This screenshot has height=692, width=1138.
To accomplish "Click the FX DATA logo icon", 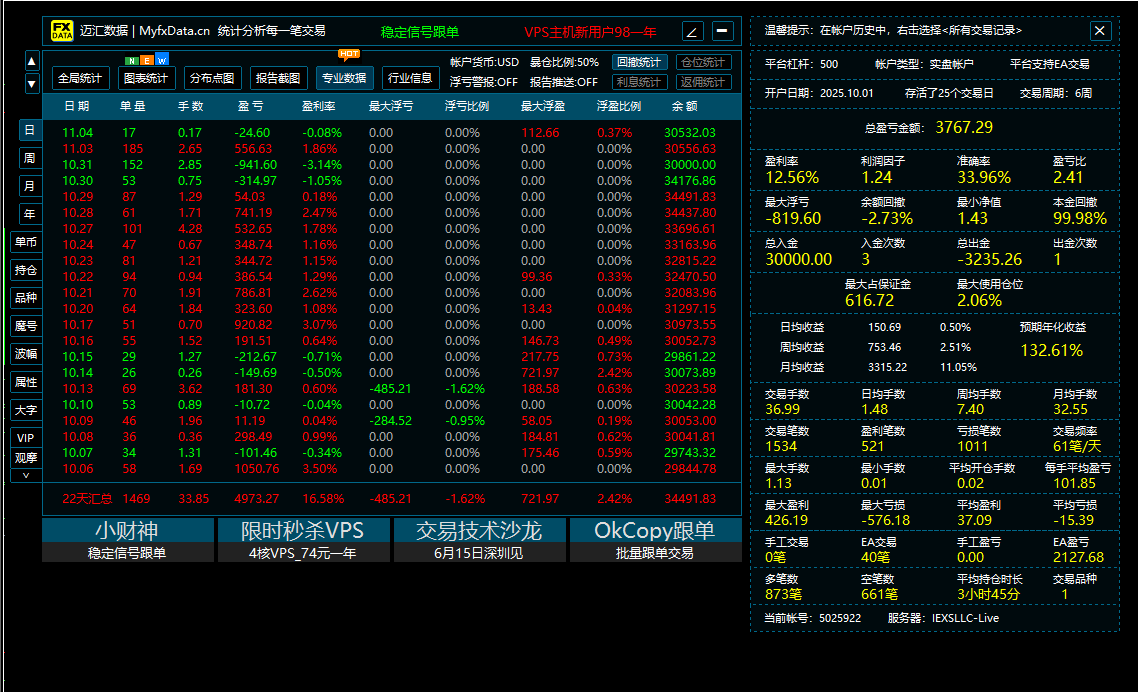I will point(62,31).
